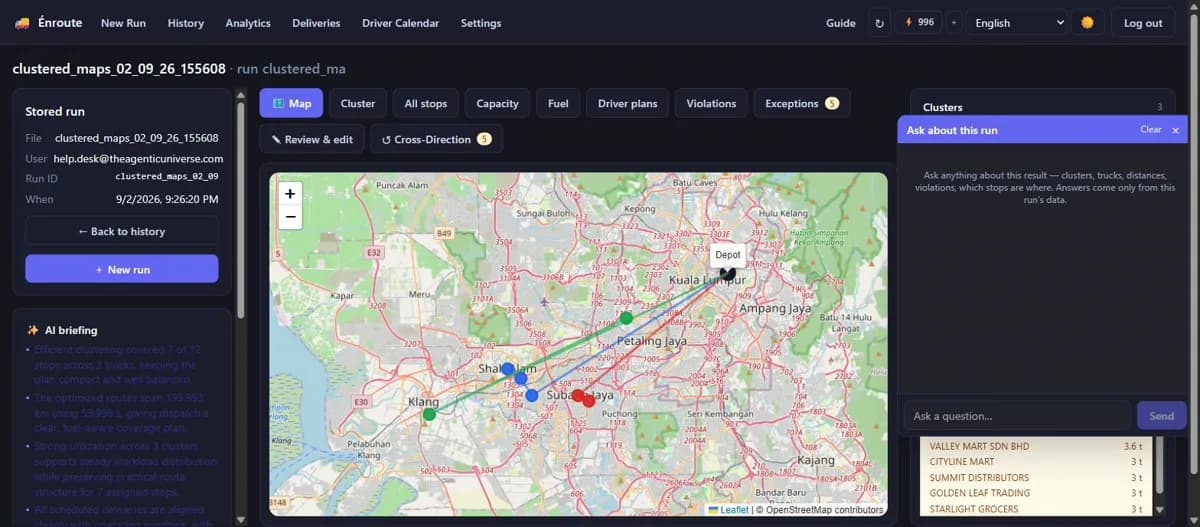
Task: Open the History page
Action: coord(186,23)
